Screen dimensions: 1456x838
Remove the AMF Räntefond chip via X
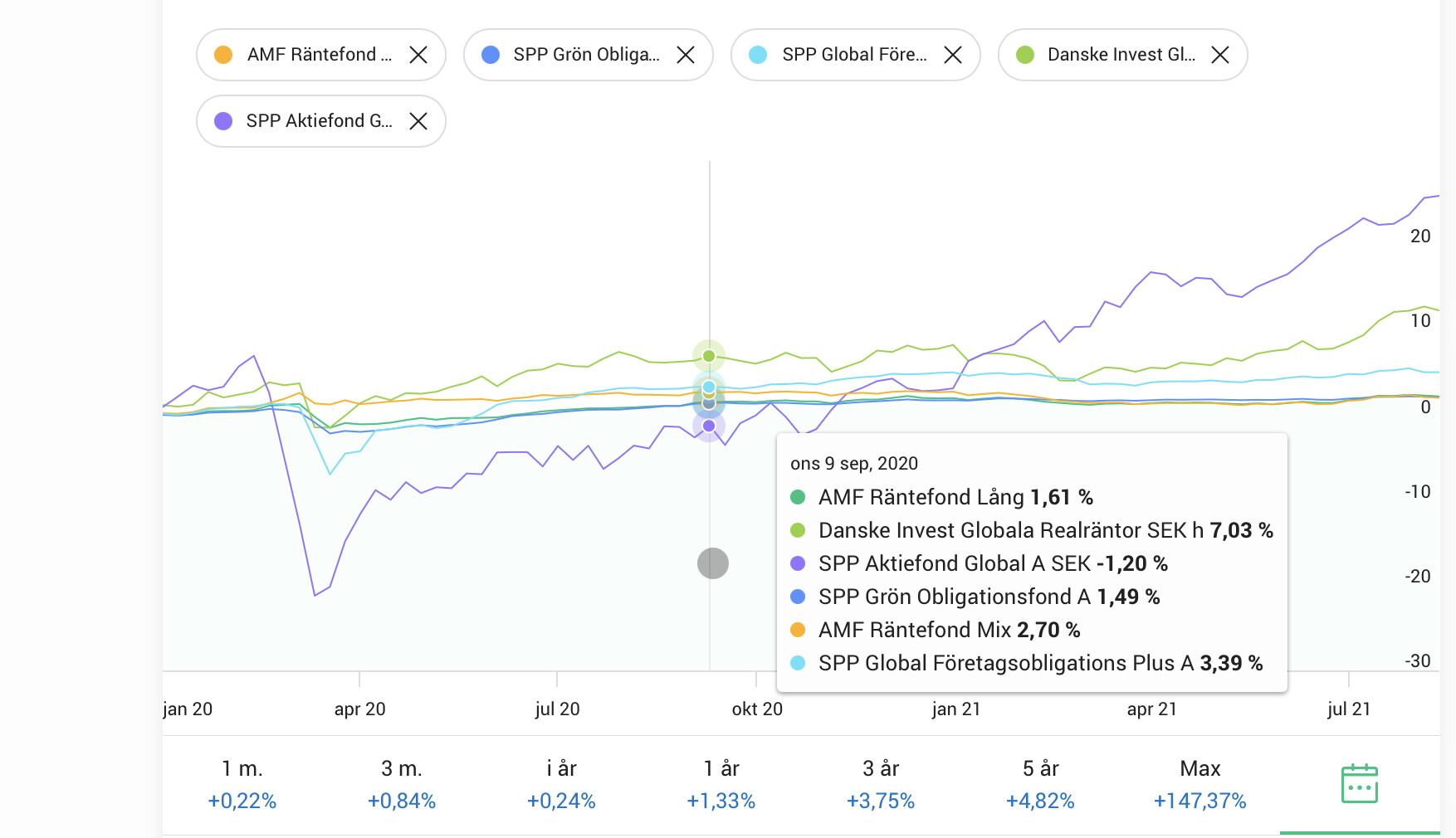click(418, 55)
